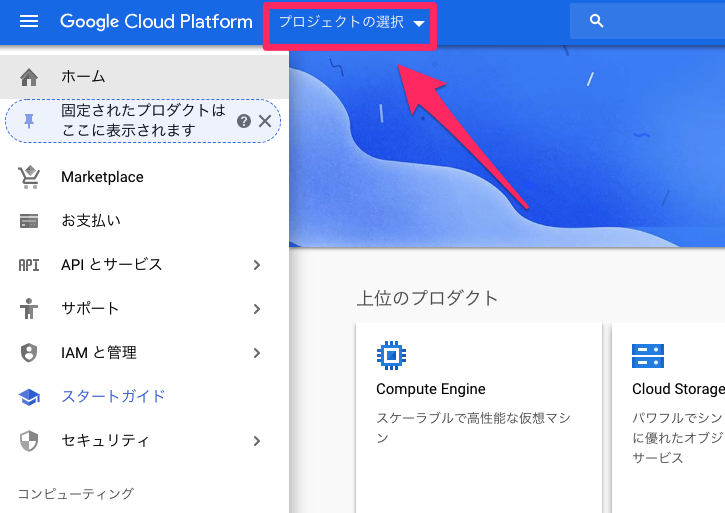Expand the セキュリティ submenu chevron
Screen dimensions: 725x513
click(257, 441)
